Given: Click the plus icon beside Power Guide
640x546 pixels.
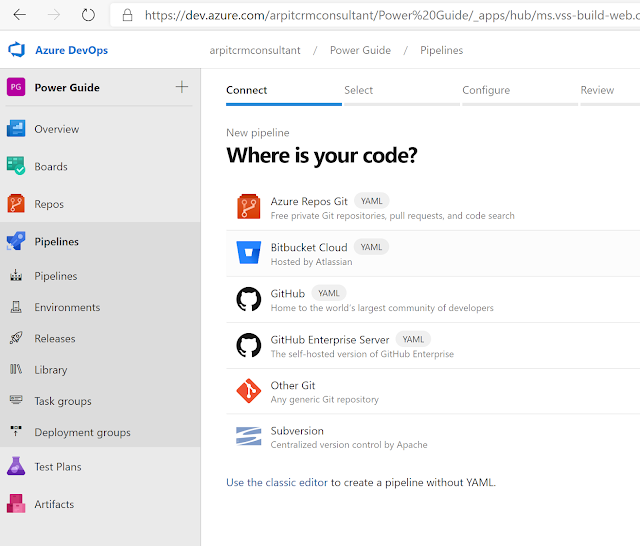Looking at the screenshot, I should (182, 87).
